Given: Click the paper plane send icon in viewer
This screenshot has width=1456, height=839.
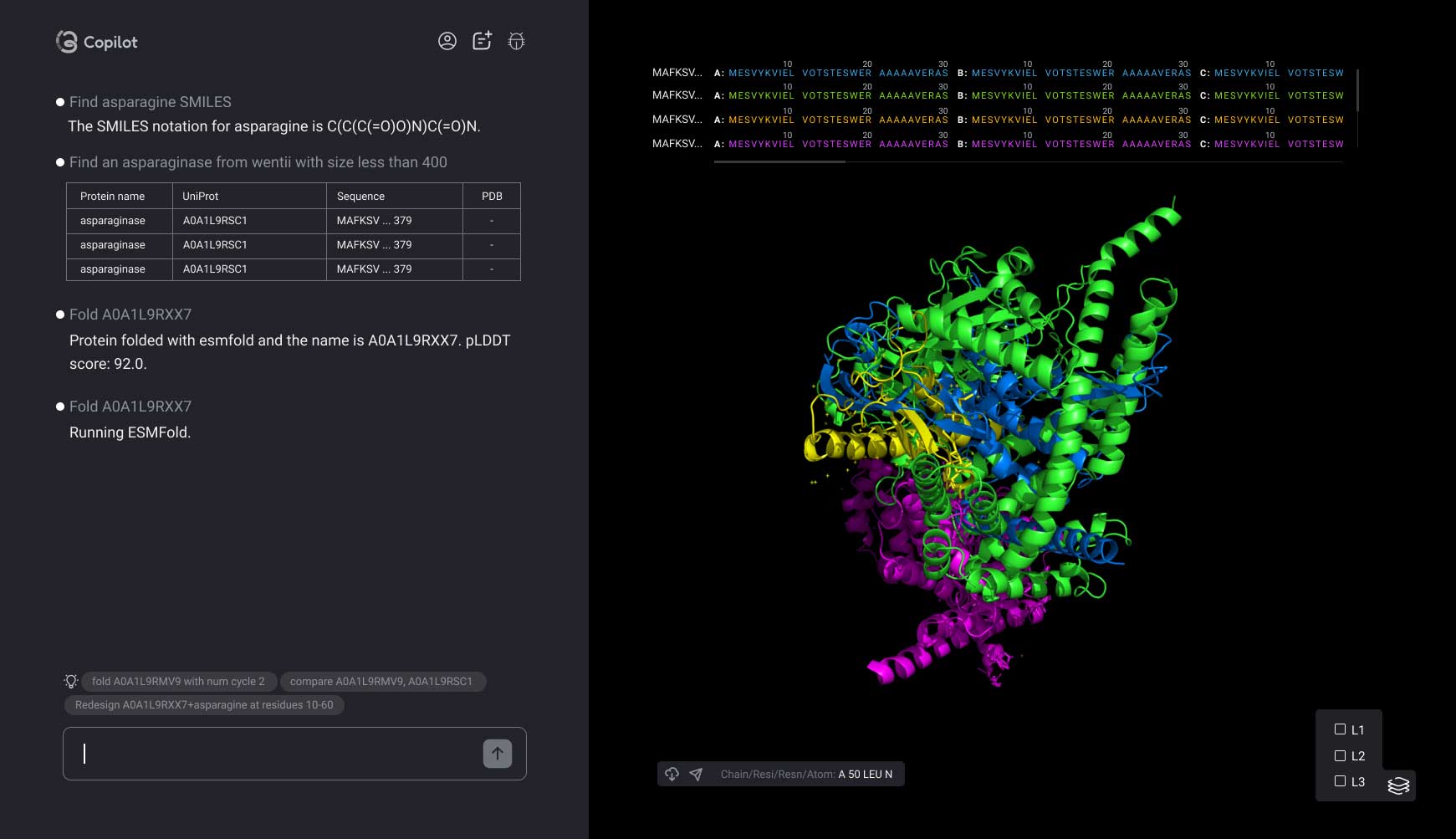Looking at the screenshot, I should [x=696, y=775].
